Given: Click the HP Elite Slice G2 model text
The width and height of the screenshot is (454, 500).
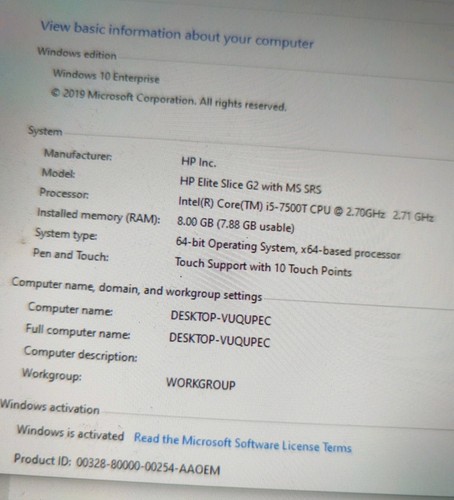Looking at the screenshot, I should (250, 185).
